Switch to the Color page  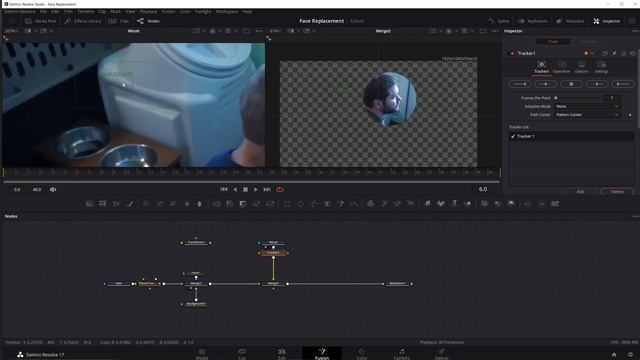click(x=362, y=353)
